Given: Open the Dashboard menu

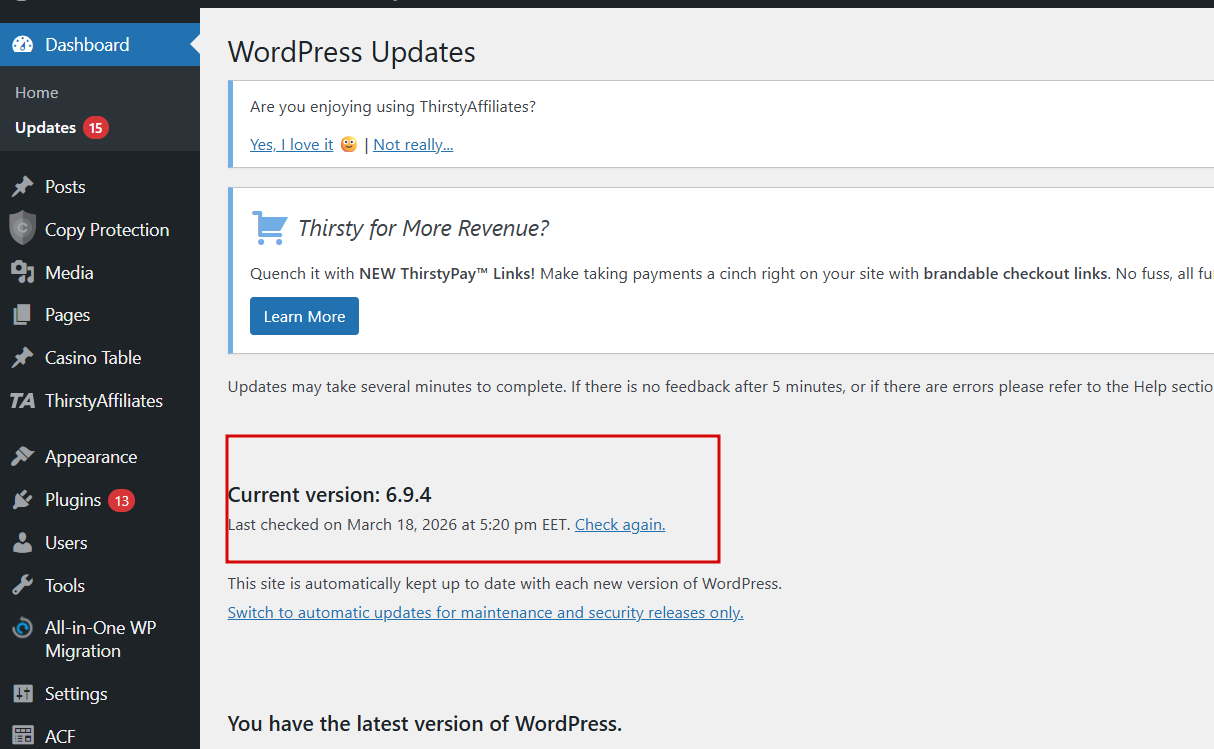Looking at the screenshot, I should pyautogui.click(x=100, y=45).
